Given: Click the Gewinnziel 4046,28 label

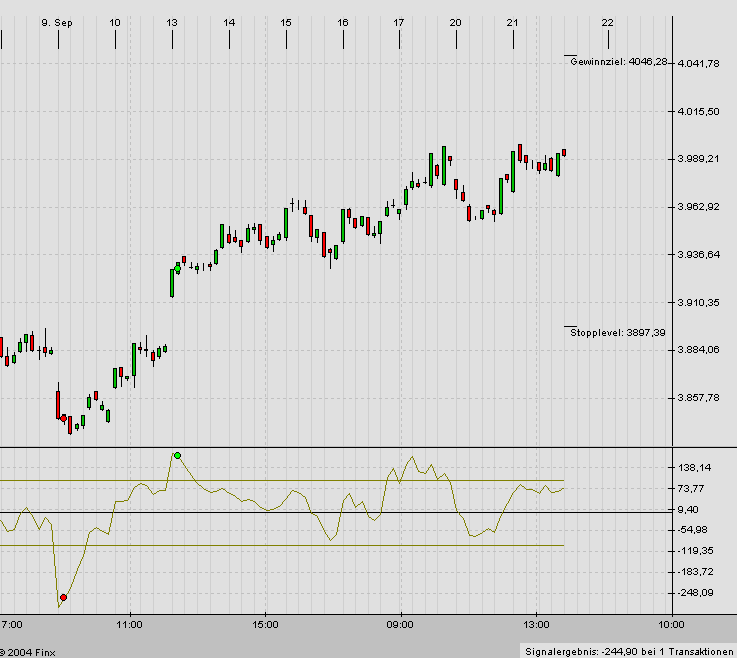Looking at the screenshot, I should tap(617, 62).
